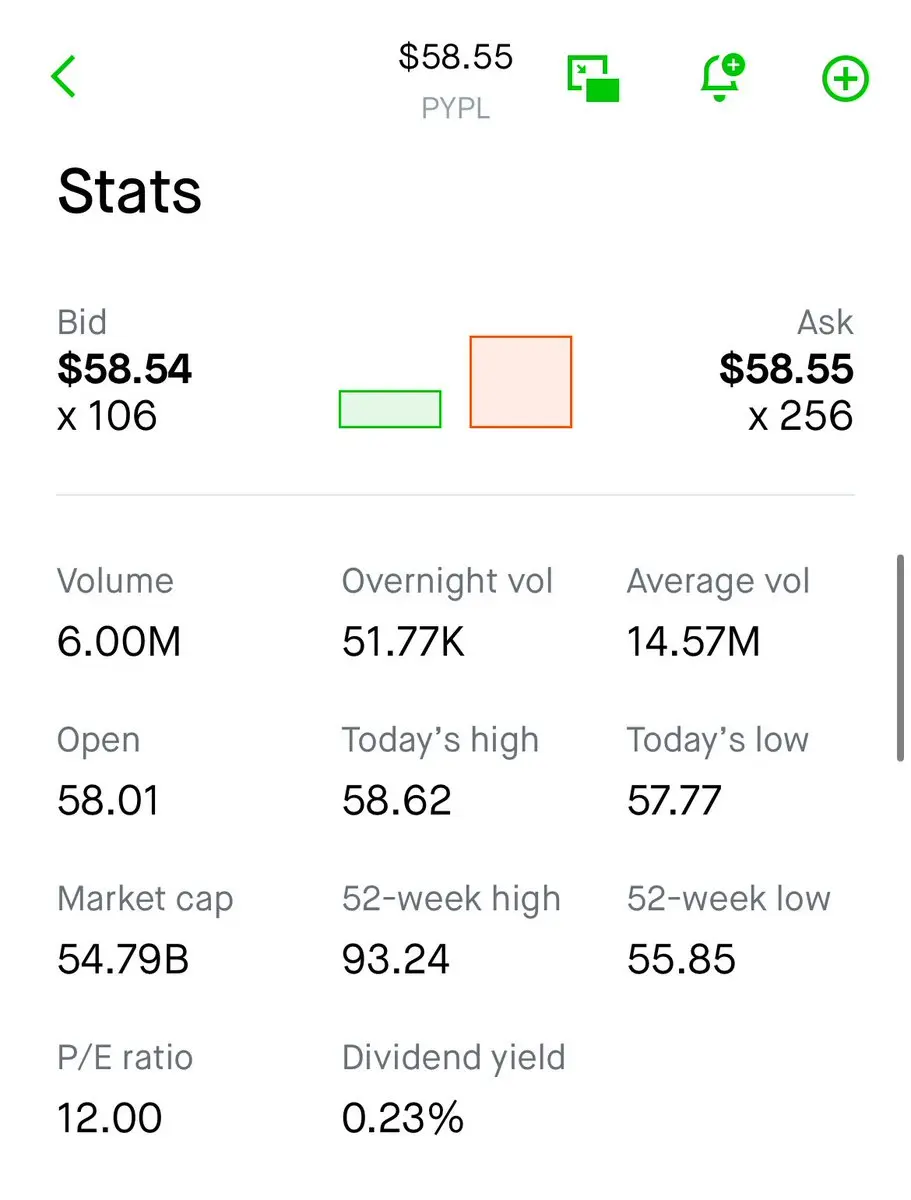The image size is (911, 1200).
Task: Select the Average vol stat
Action: (x=718, y=612)
